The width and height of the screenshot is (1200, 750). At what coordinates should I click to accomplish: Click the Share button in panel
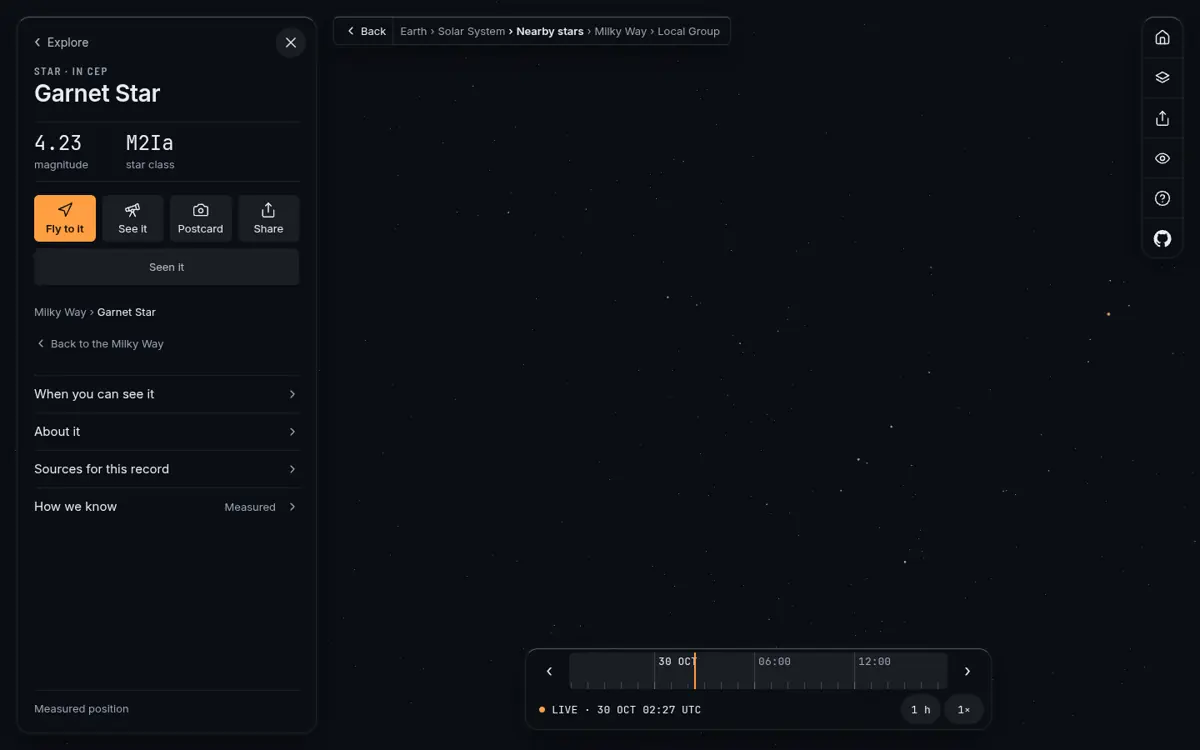pos(268,218)
